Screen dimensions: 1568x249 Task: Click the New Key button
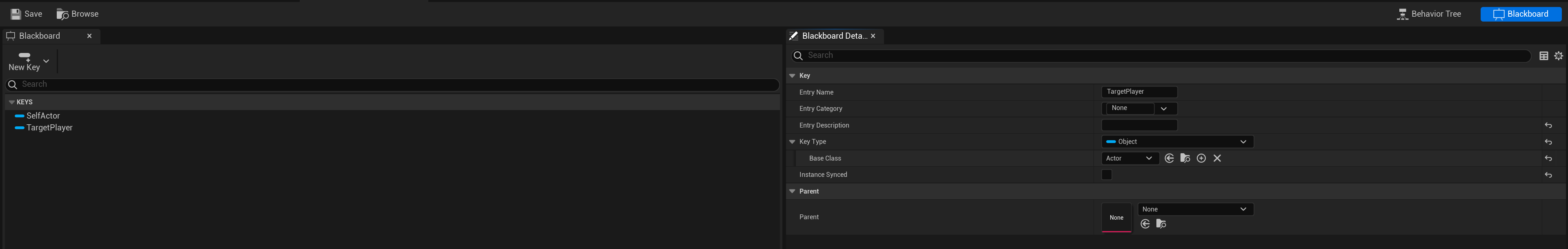click(x=24, y=62)
